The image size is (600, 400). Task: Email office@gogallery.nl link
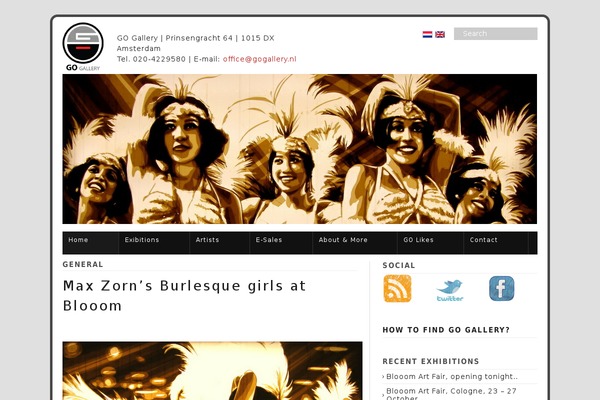point(259,59)
